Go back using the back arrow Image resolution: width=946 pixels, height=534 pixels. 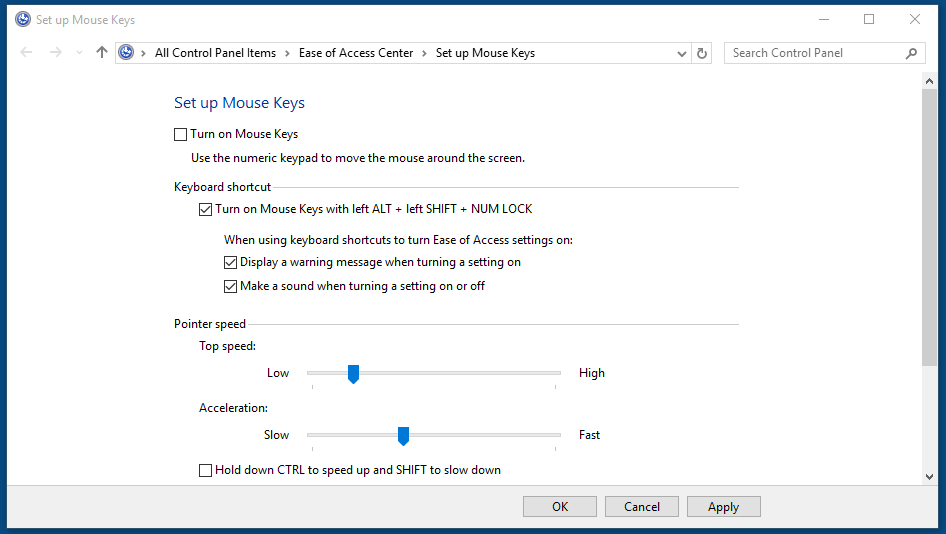[27, 53]
